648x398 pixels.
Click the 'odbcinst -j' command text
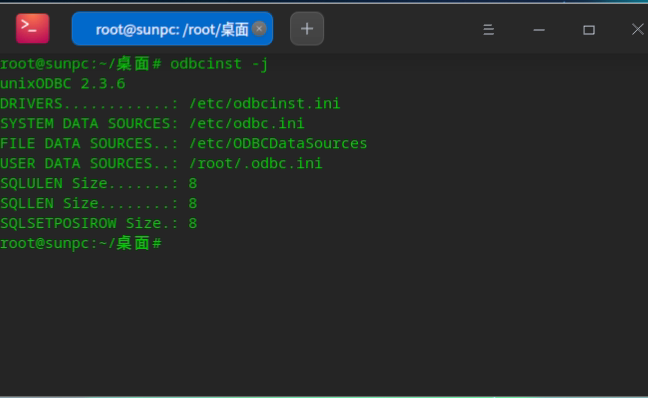click(219, 64)
